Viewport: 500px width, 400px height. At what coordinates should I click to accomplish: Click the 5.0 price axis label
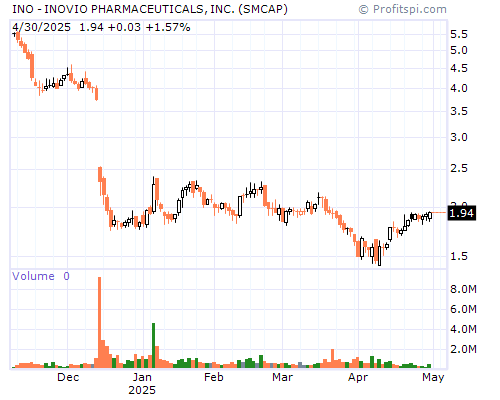pos(459,50)
